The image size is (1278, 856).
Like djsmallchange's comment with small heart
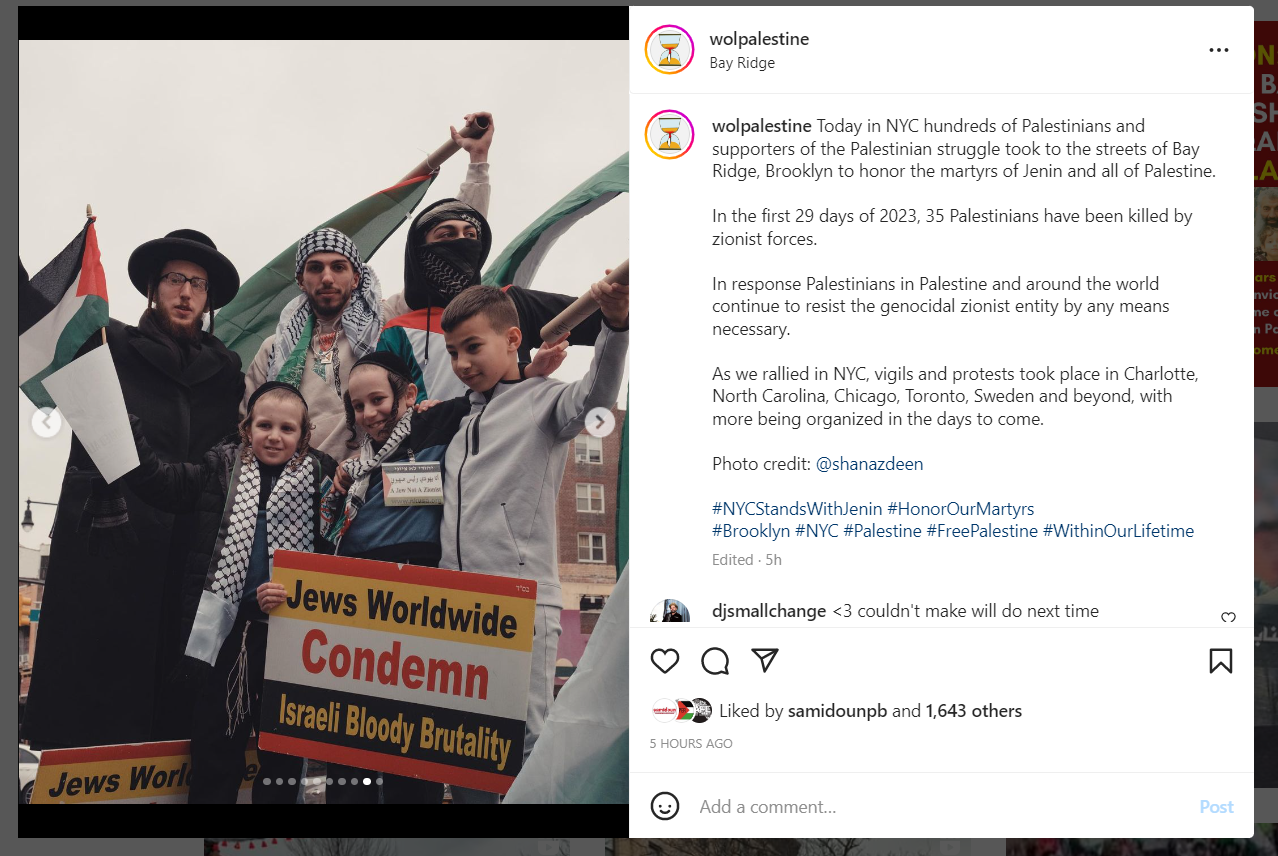point(1228,618)
